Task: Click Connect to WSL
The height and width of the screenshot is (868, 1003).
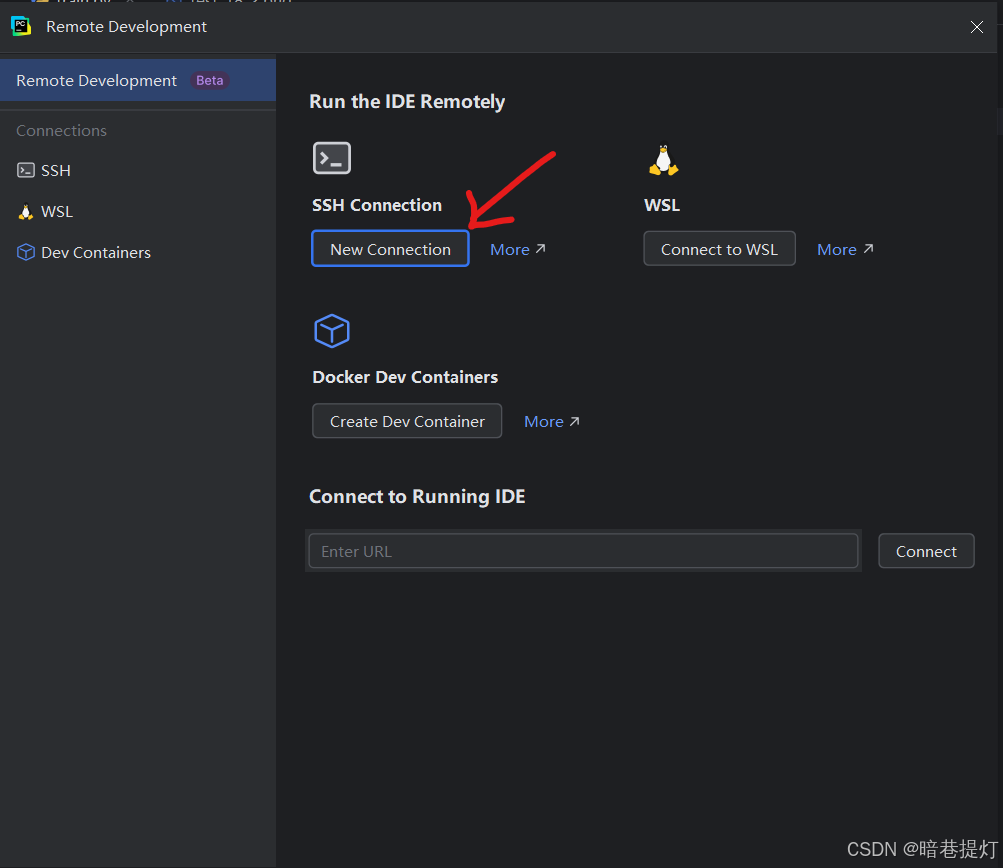Action: [719, 248]
